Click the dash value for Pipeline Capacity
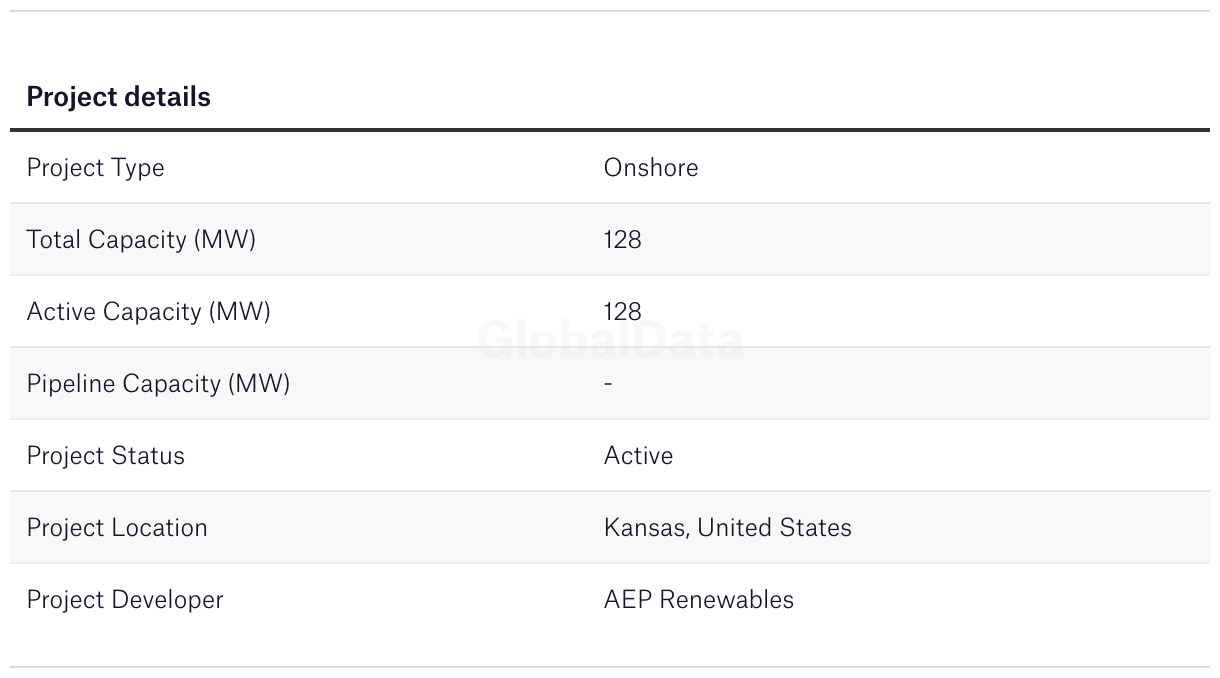The width and height of the screenshot is (1220, 678). (x=608, y=384)
